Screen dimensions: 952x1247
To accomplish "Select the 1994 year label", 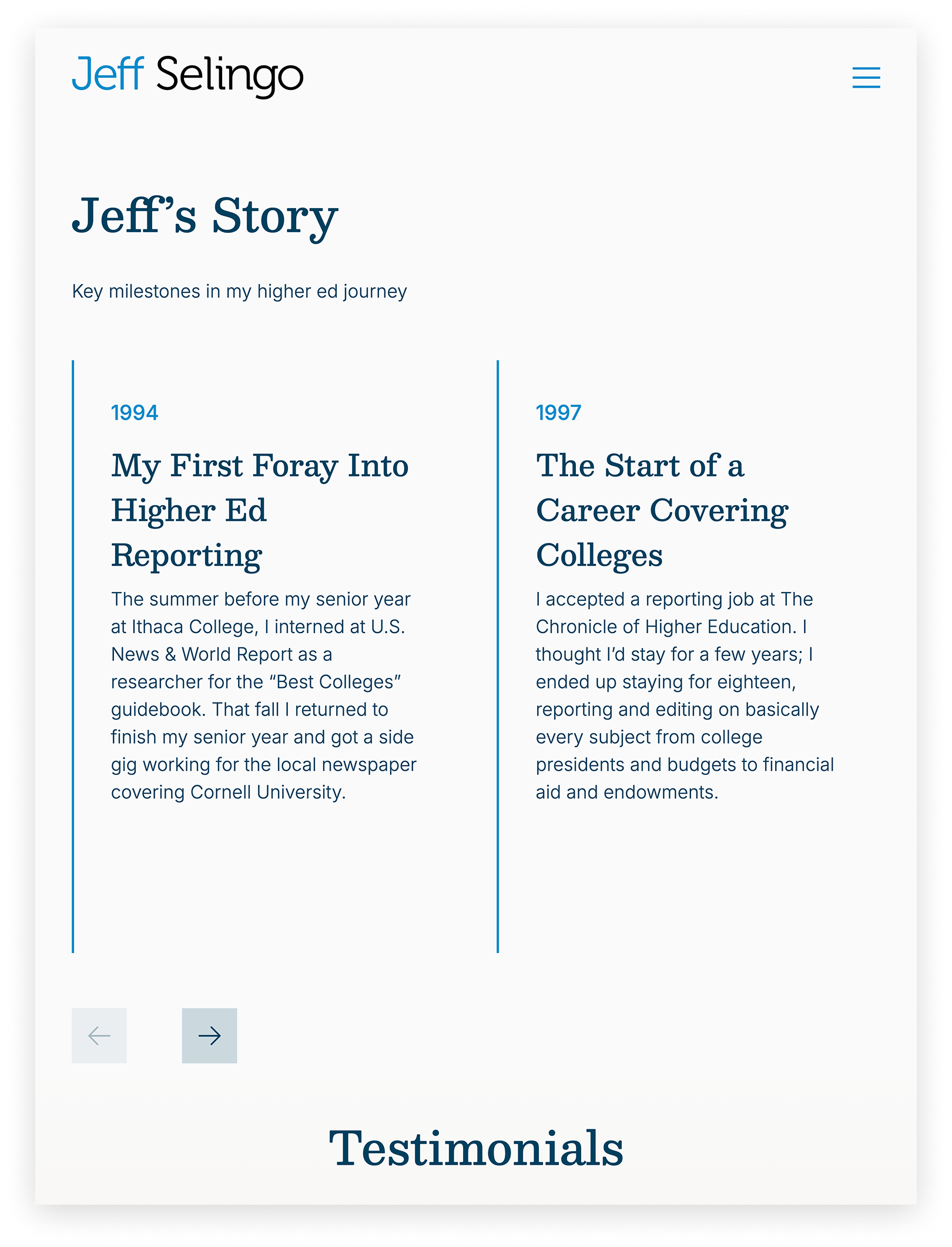I will [x=135, y=413].
